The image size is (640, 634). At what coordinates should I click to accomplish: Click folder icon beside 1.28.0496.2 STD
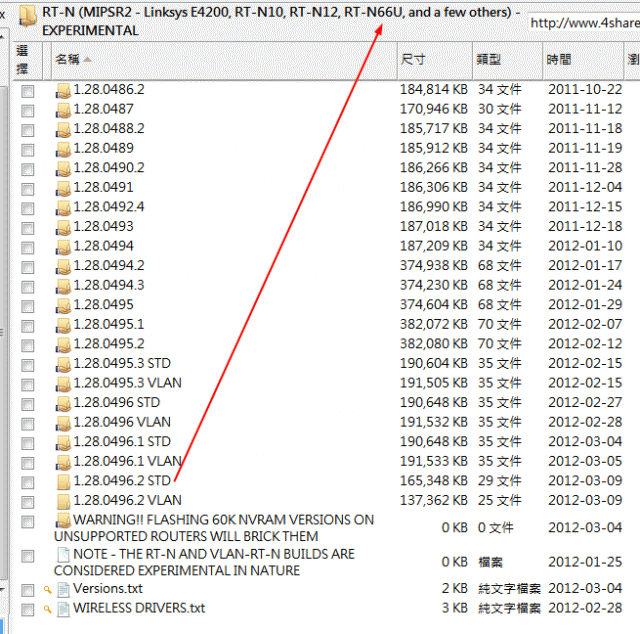[x=63, y=482]
